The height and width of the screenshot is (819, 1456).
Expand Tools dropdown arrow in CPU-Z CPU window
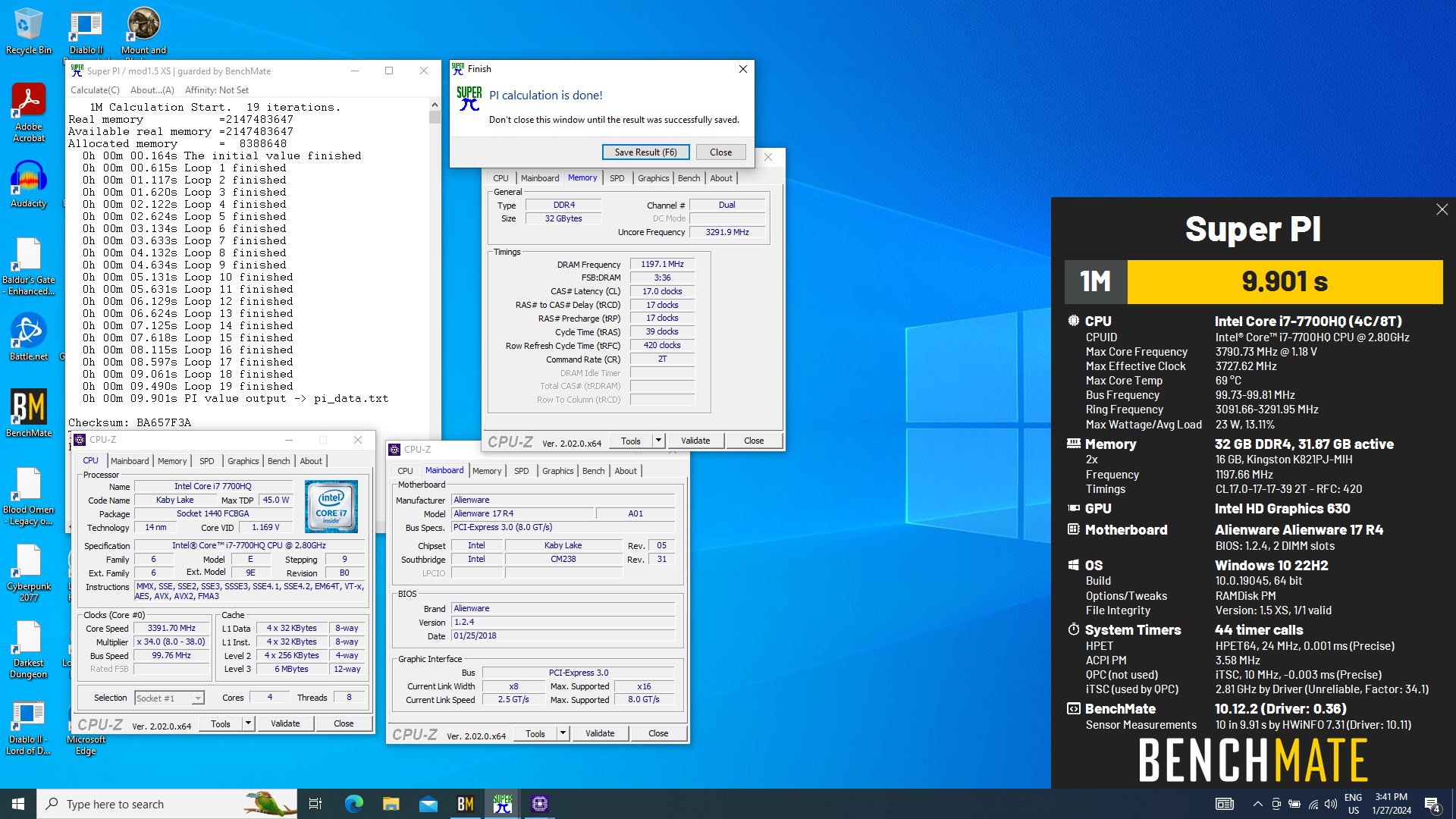click(x=248, y=723)
